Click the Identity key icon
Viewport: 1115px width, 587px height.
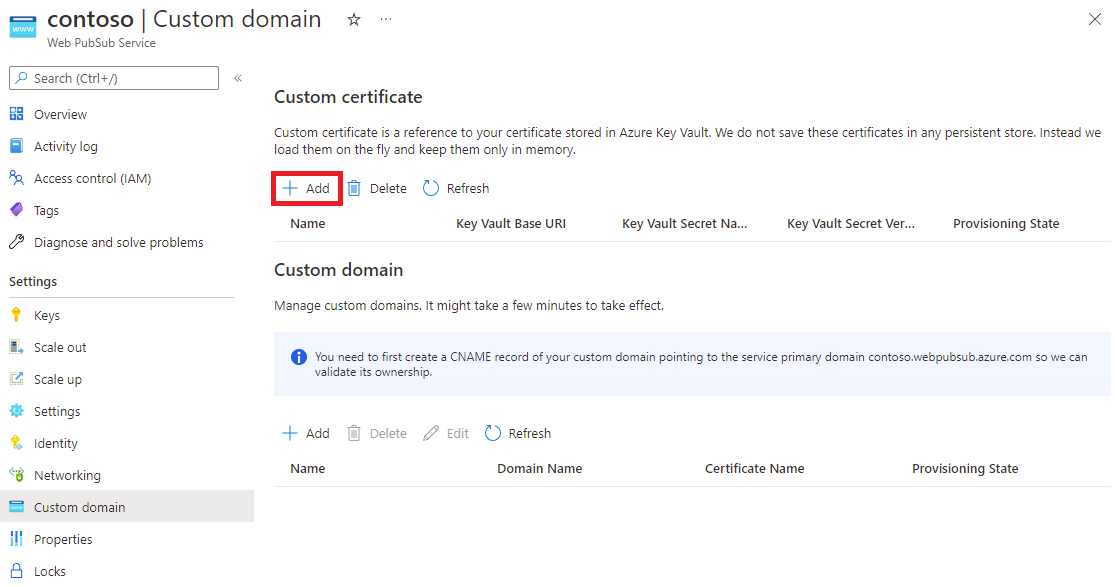[x=16, y=443]
